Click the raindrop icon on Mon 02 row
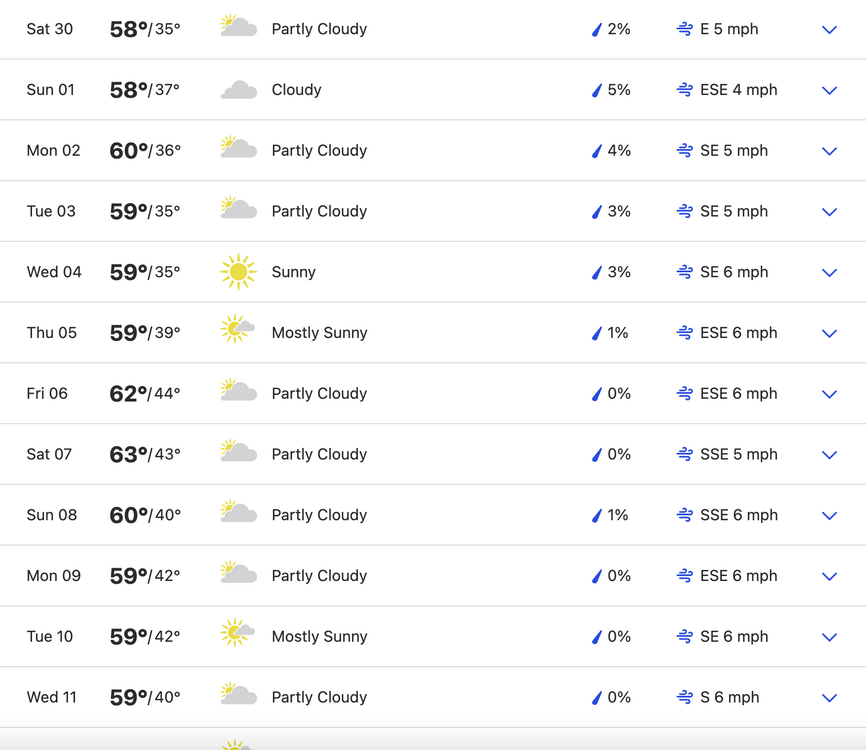Screen dimensions: 866x750 click(596, 151)
